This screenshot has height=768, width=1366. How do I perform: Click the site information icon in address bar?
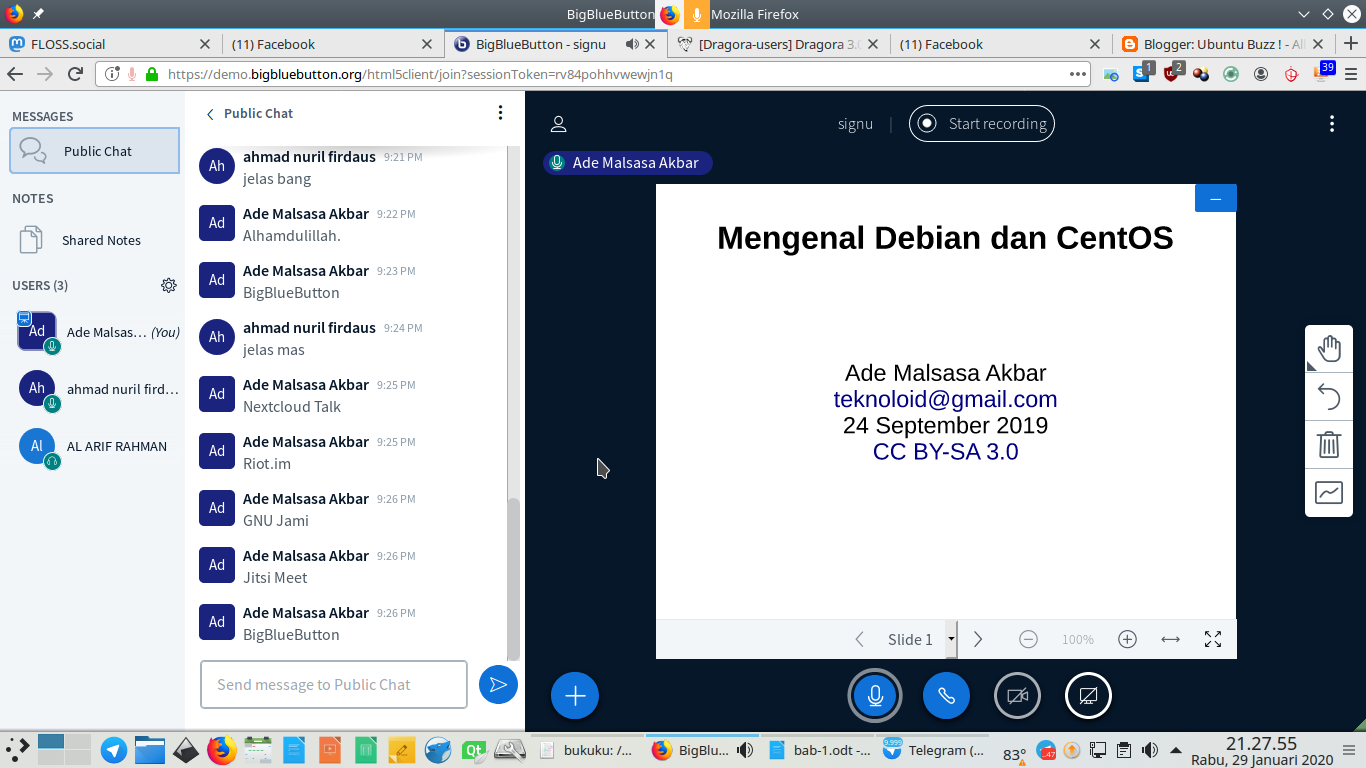tap(112, 74)
